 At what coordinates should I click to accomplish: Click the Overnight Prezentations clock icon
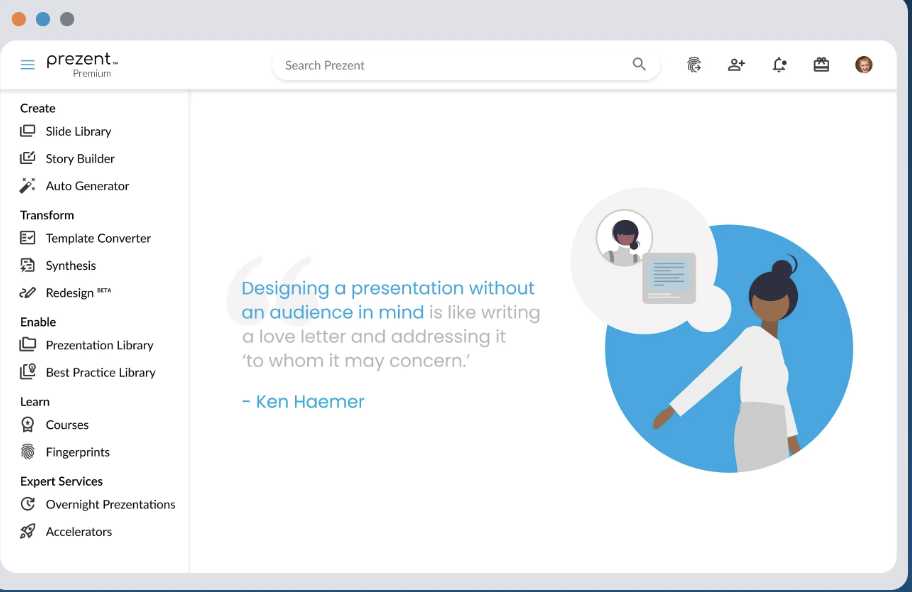coord(27,504)
